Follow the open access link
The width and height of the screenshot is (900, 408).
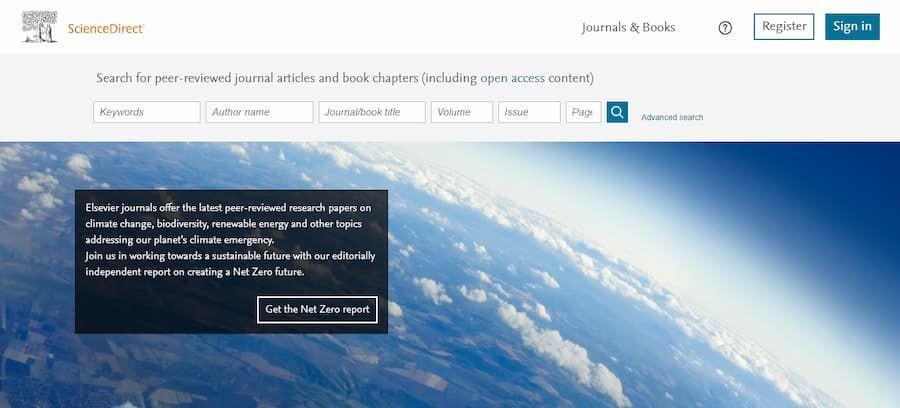[512, 78]
